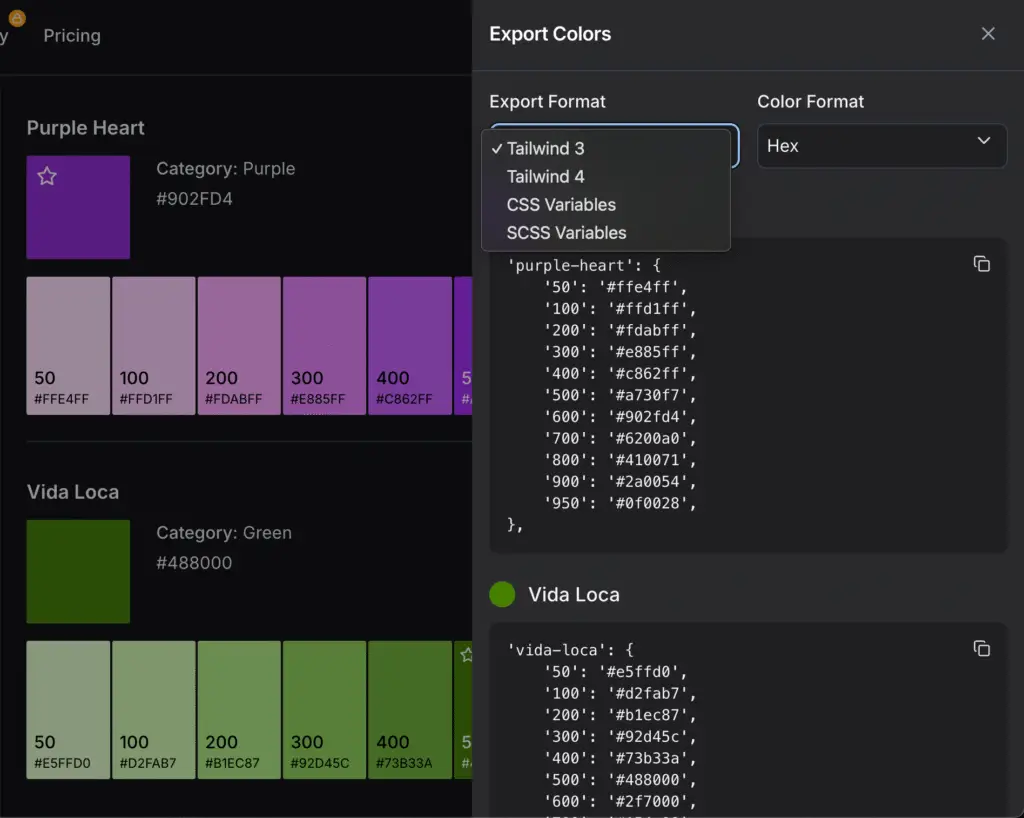Viewport: 1024px width, 818px height.
Task: Copy the vida-loca code block
Action: 981,649
